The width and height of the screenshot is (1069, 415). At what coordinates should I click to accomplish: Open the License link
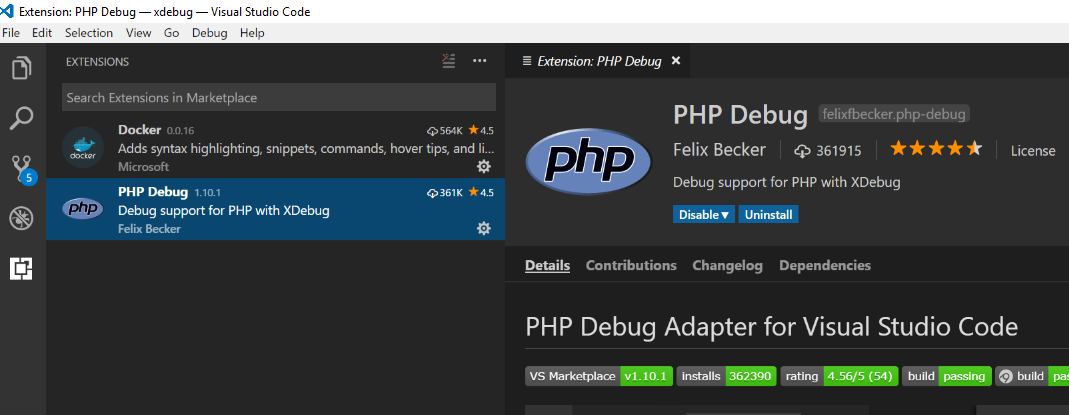(x=1033, y=151)
